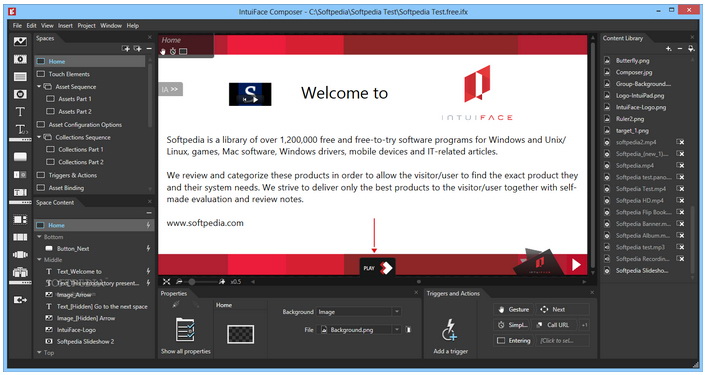Click the add space sequence icon
The height and width of the screenshot is (375, 706).
pyautogui.click(x=137, y=49)
